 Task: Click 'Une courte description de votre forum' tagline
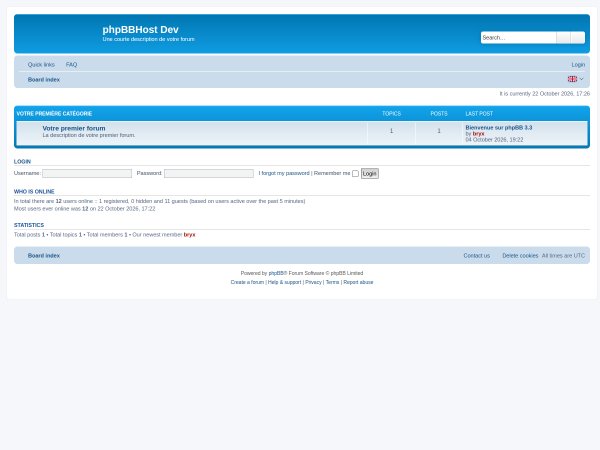[148, 39]
